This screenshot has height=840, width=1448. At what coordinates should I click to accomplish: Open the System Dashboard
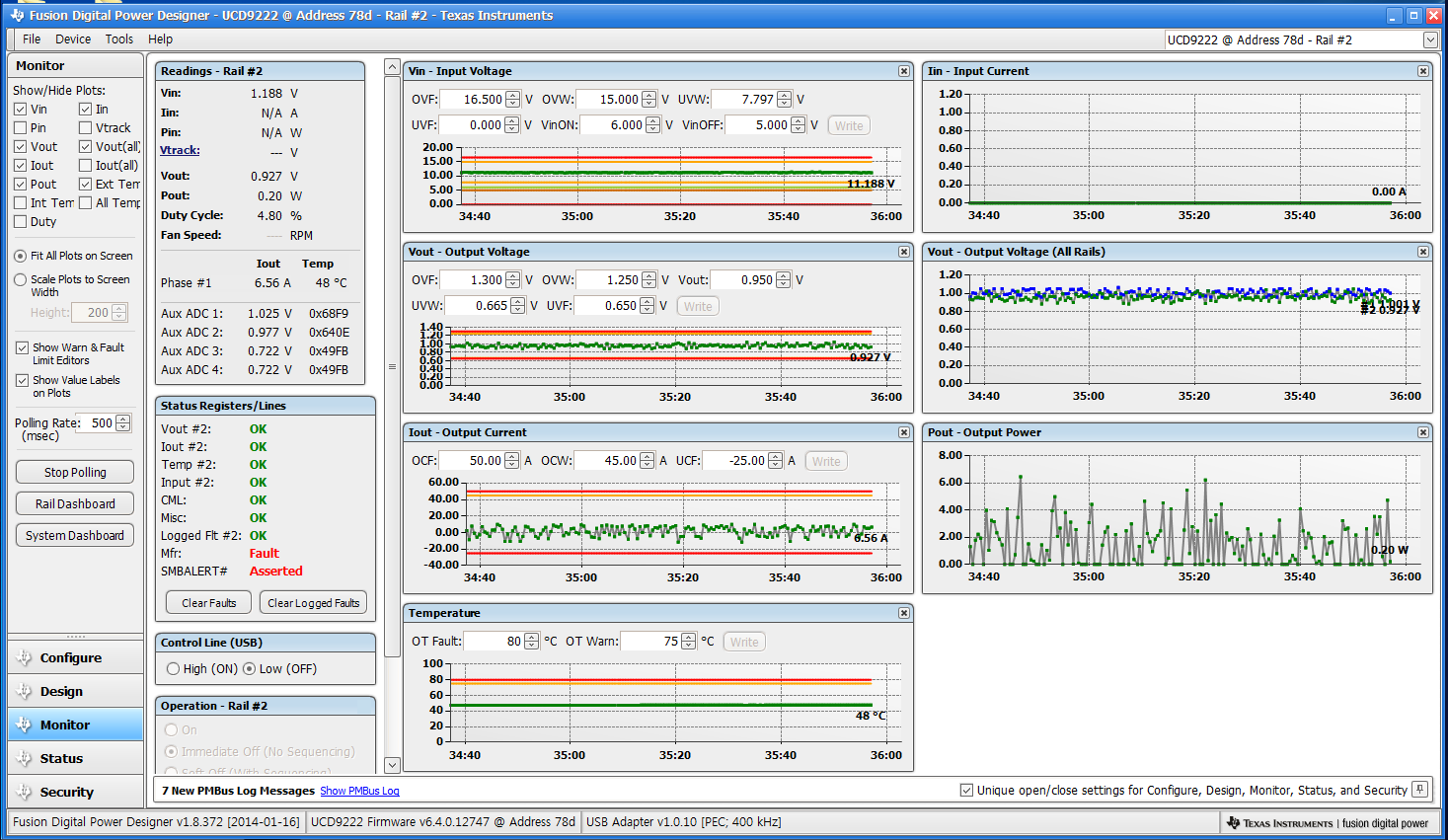tap(75, 536)
